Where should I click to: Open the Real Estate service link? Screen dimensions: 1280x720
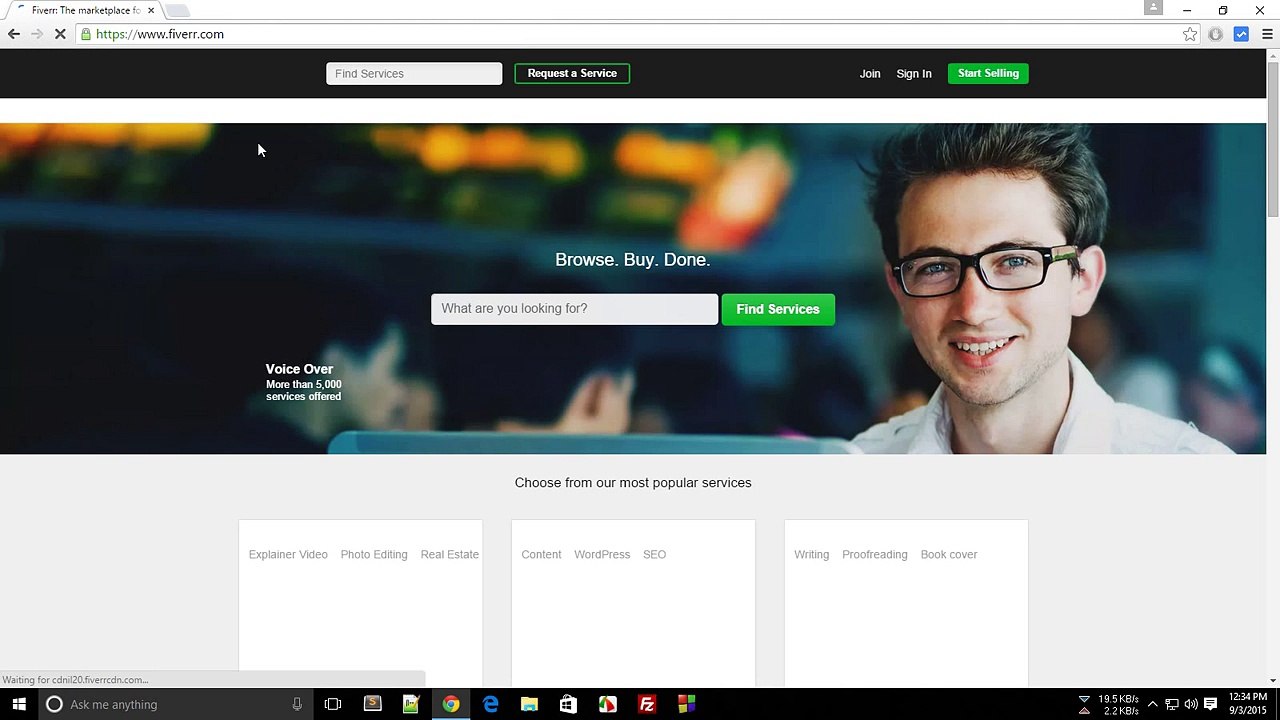[x=450, y=554]
